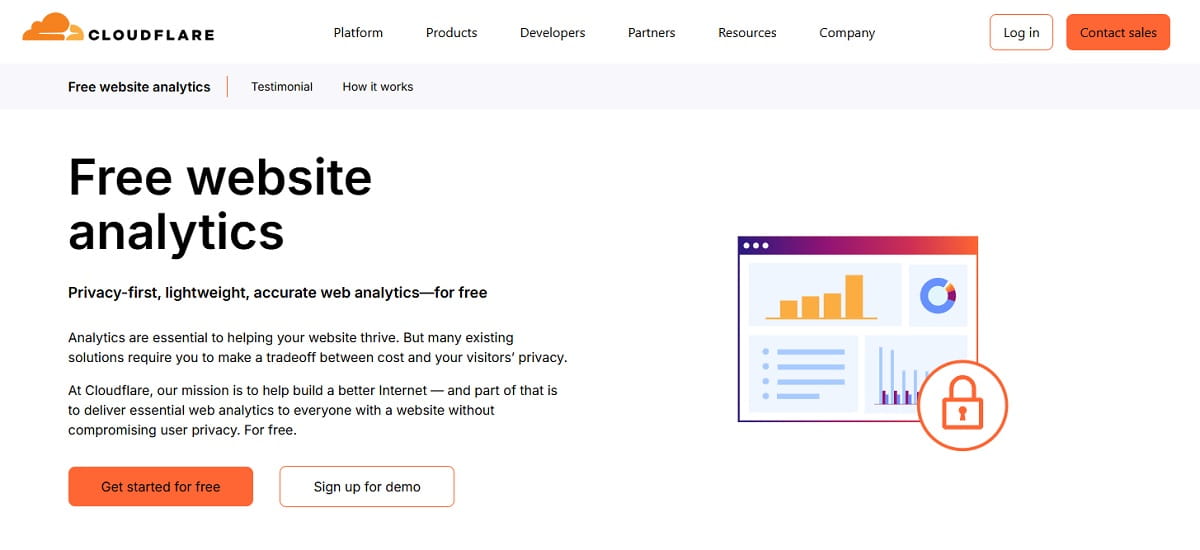The width and height of the screenshot is (1200, 550).
Task: Click the orange padlock icon in illustration
Action: point(962,407)
